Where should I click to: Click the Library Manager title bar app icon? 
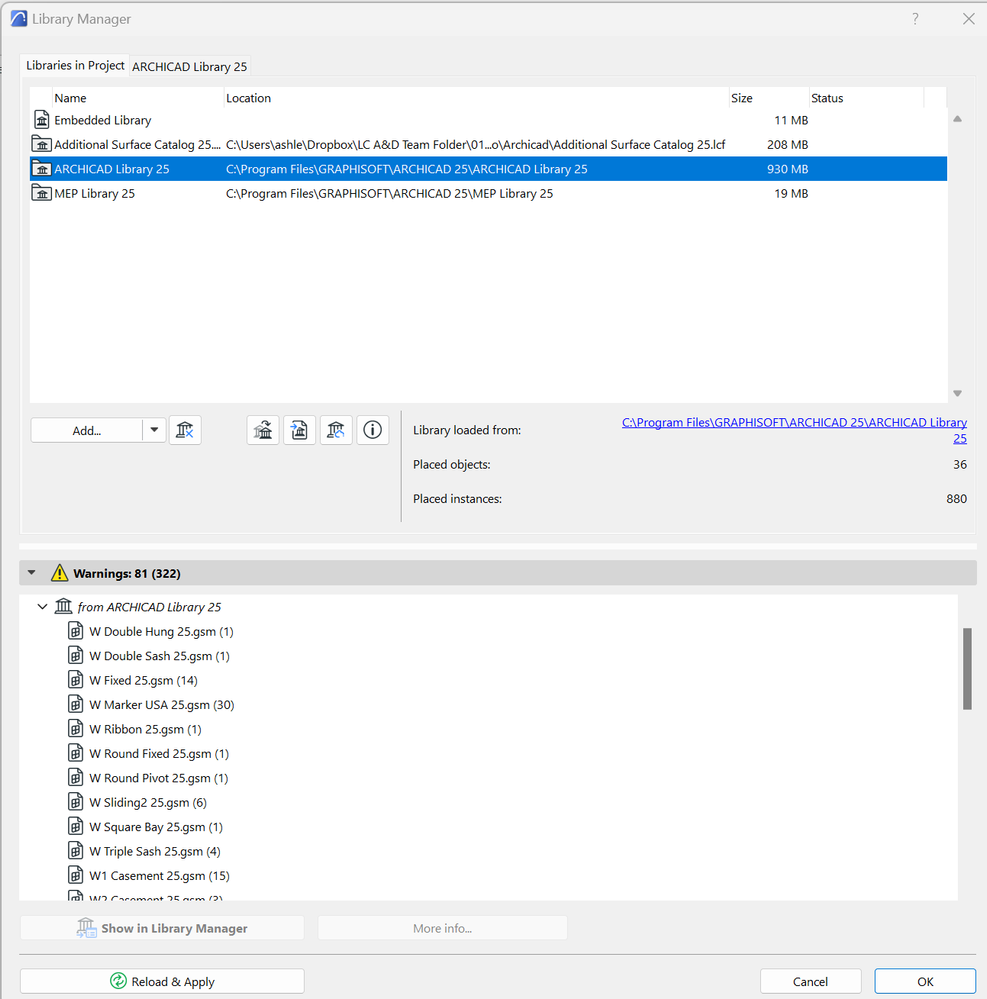[18, 18]
